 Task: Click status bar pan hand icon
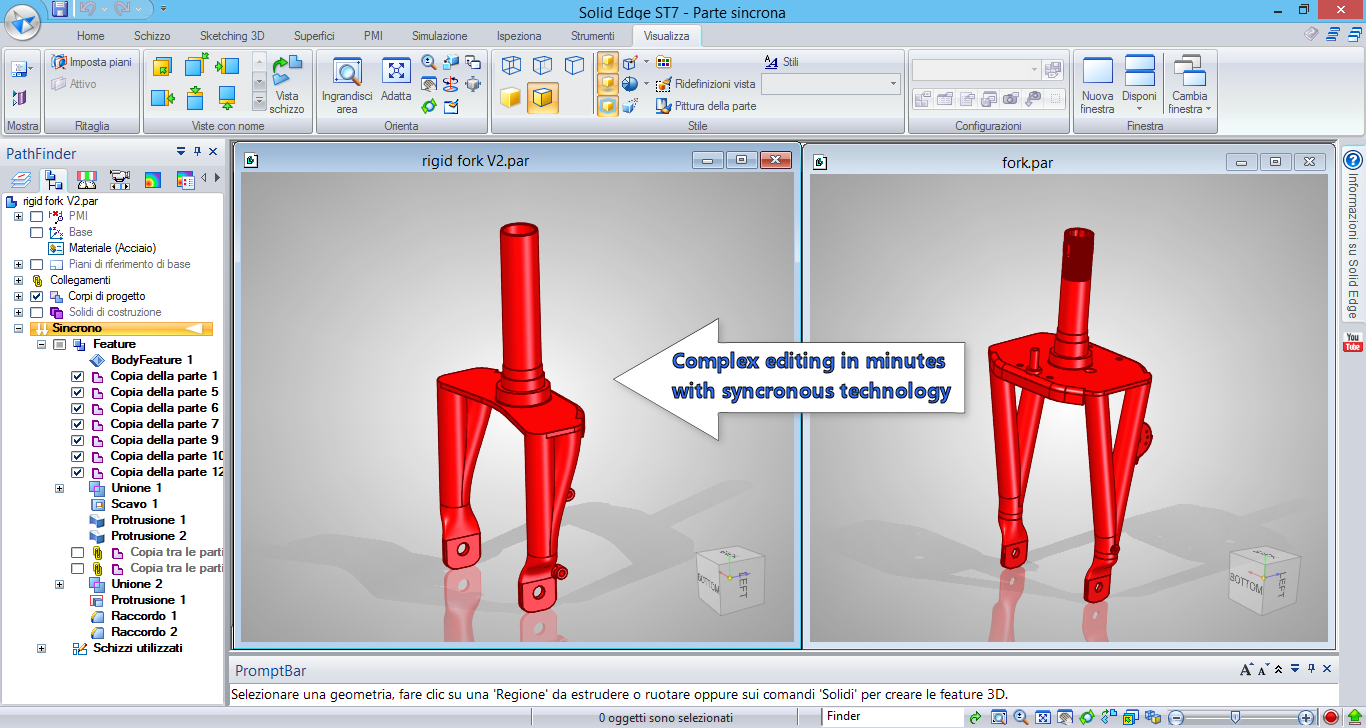pos(1064,717)
